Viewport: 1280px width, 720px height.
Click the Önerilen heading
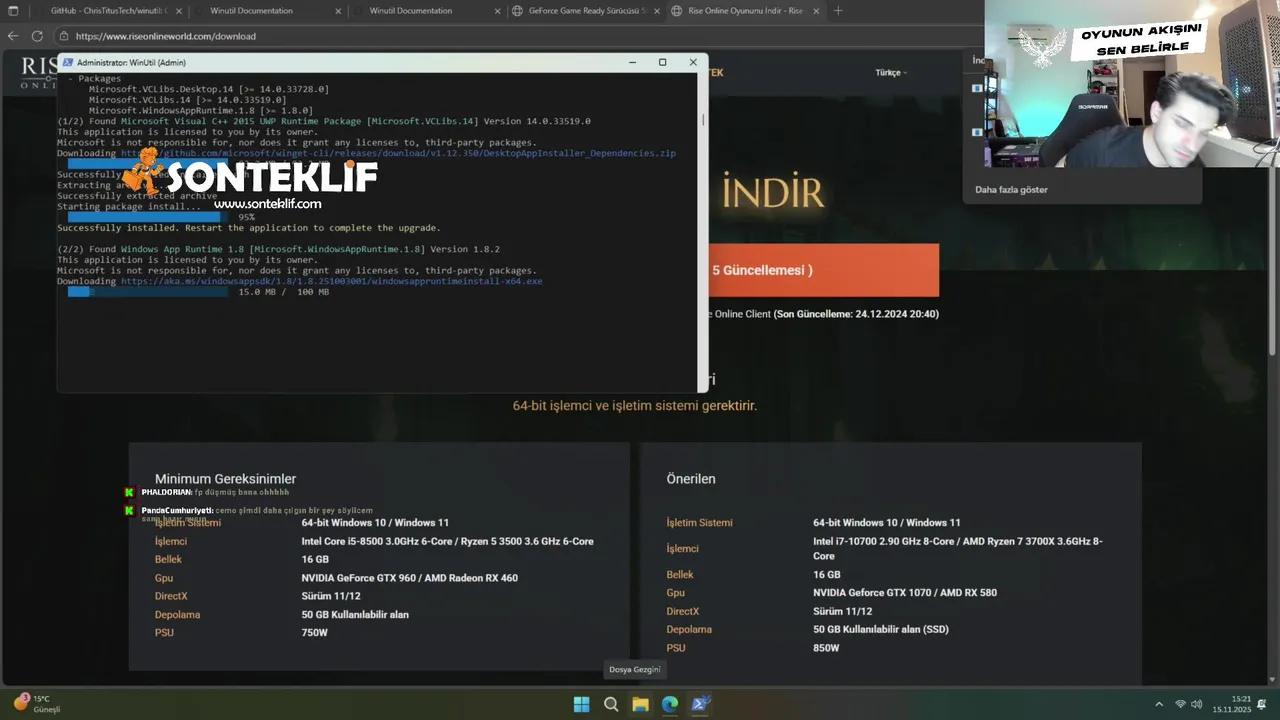pos(691,479)
